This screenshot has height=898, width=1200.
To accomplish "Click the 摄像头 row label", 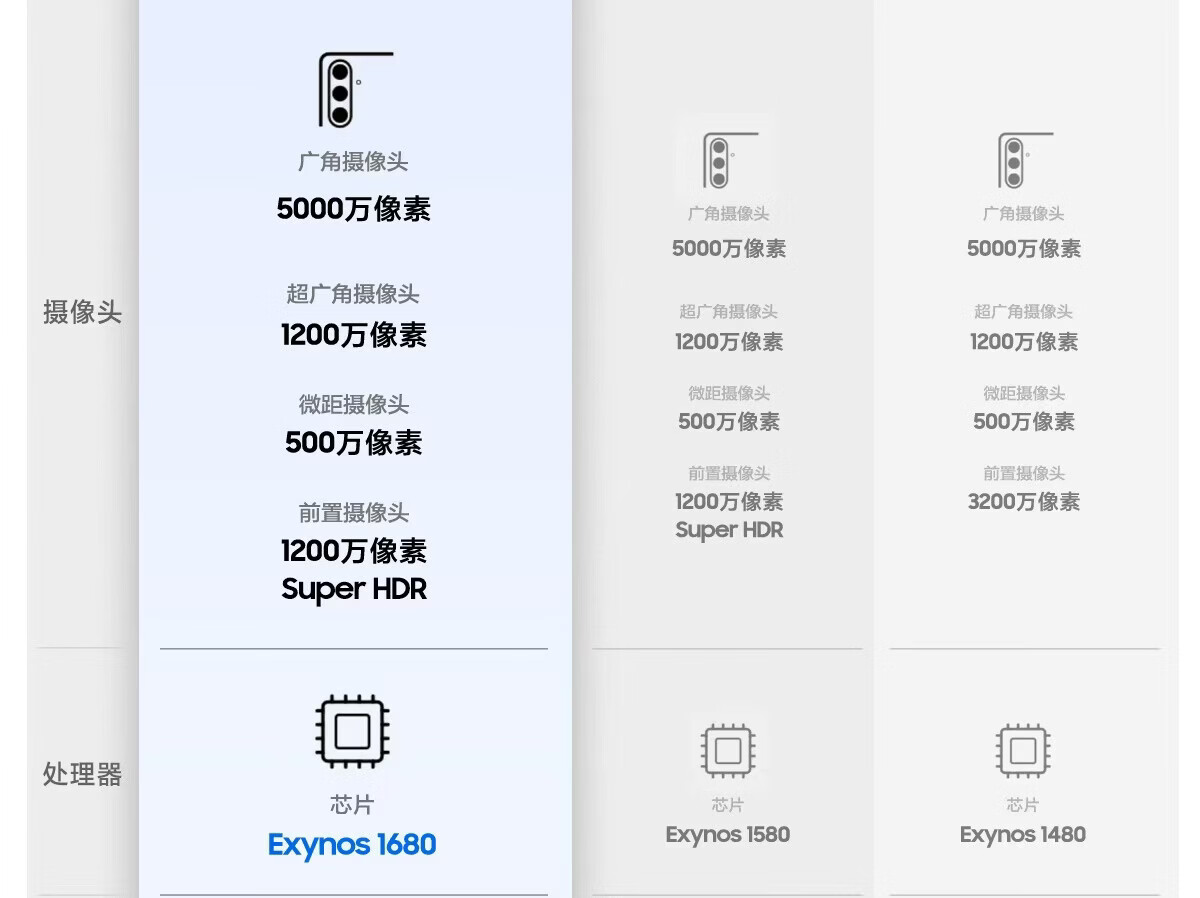I will click(82, 312).
